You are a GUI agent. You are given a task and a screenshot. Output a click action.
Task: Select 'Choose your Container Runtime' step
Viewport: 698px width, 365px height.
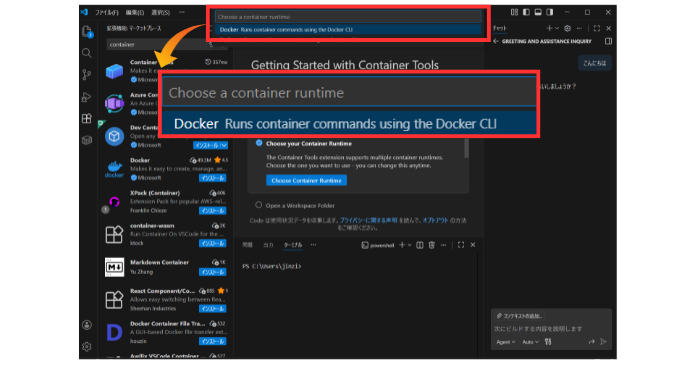click(309, 144)
